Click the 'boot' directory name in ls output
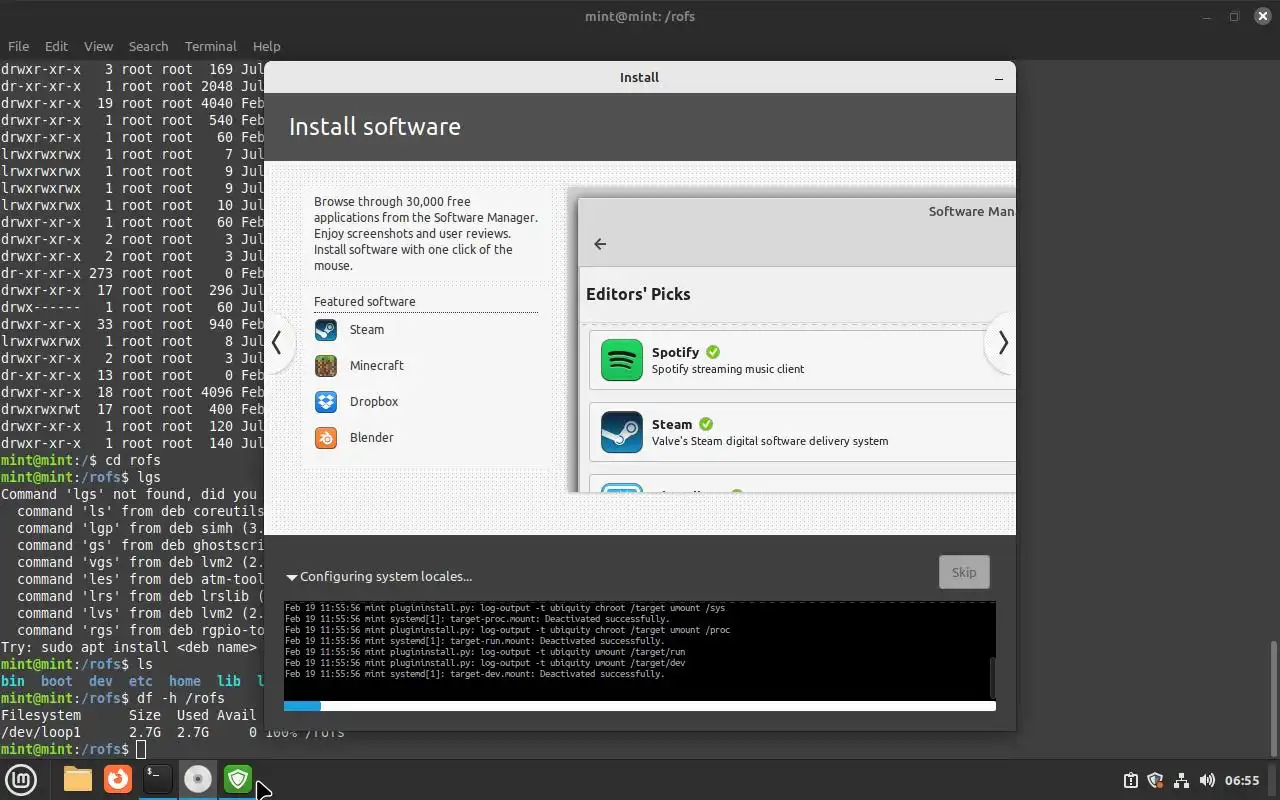This screenshot has height=800, width=1280. pos(57,681)
